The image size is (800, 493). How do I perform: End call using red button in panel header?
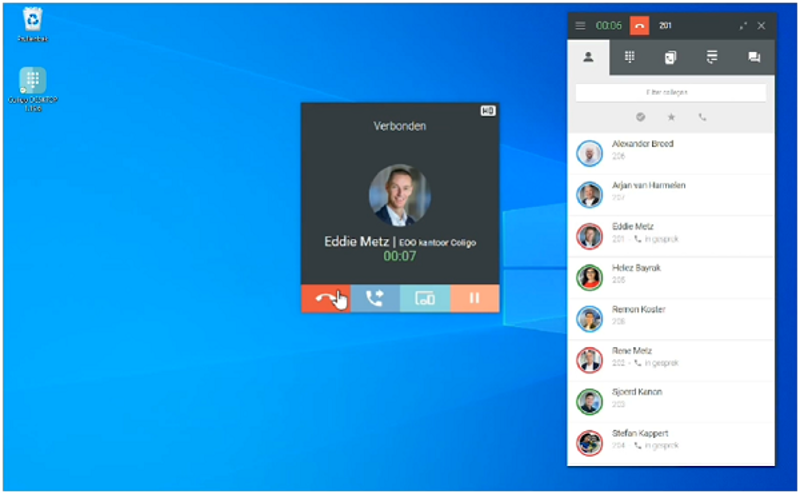pos(639,26)
